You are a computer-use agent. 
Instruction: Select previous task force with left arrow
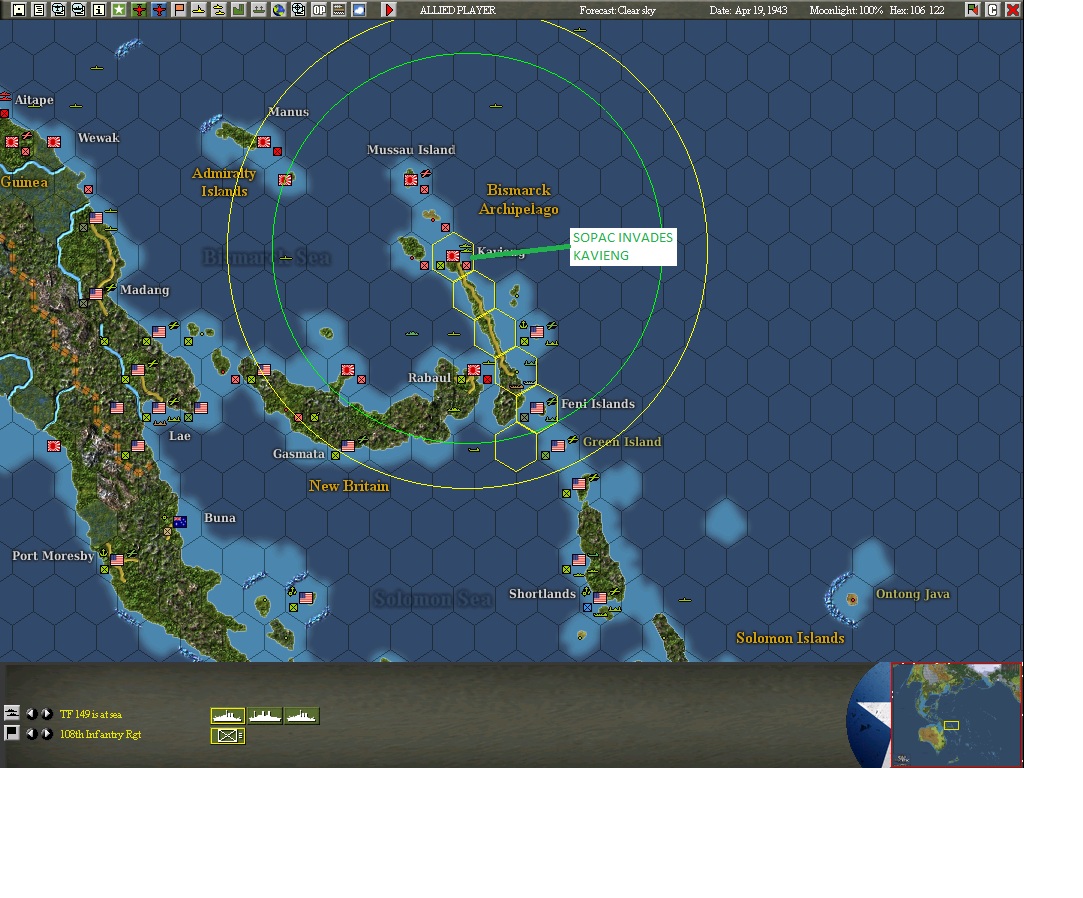pos(31,714)
